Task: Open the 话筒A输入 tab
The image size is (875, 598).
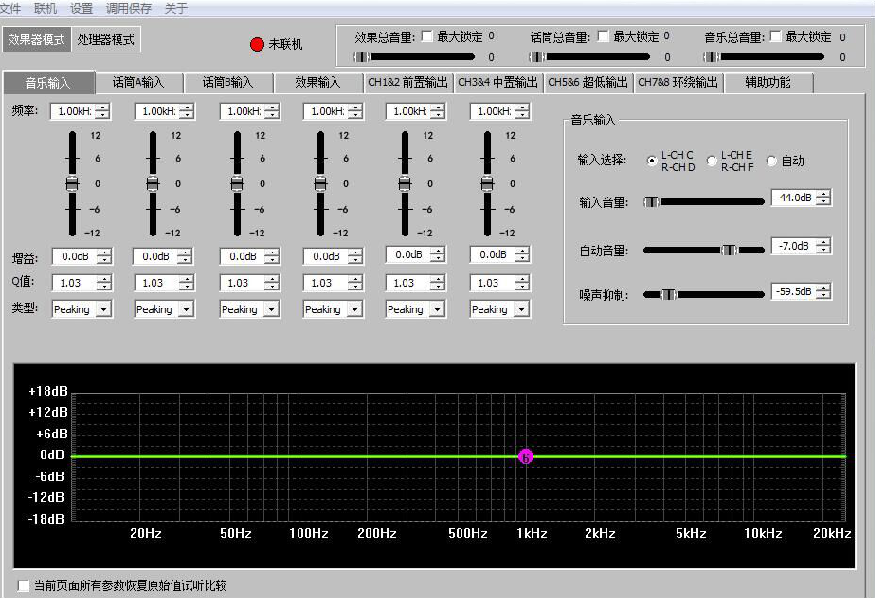Action: pos(139,82)
